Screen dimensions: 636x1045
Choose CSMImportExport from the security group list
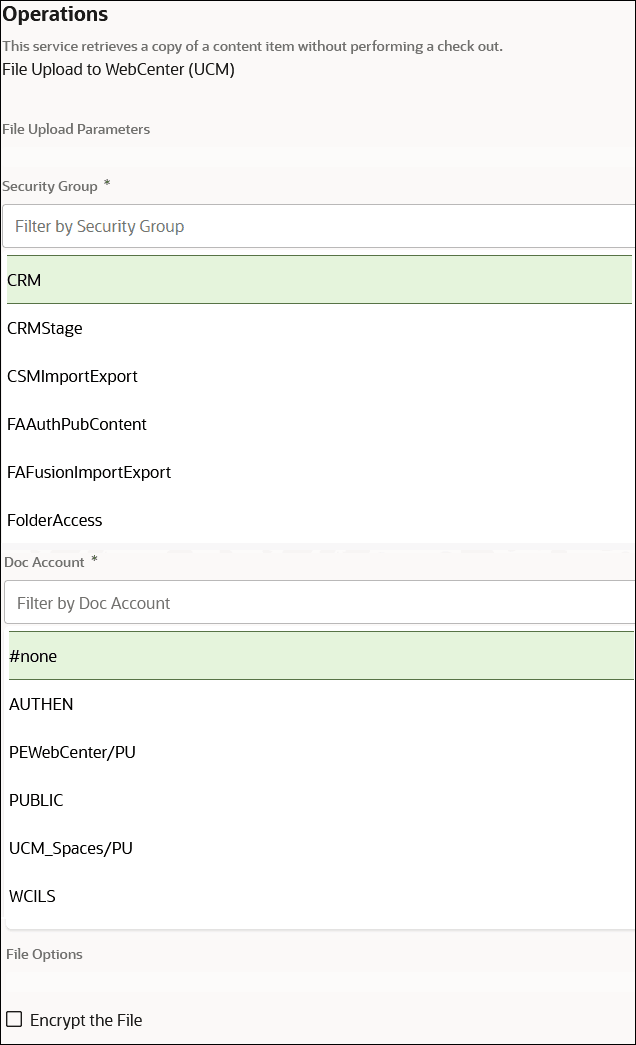[318, 376]
